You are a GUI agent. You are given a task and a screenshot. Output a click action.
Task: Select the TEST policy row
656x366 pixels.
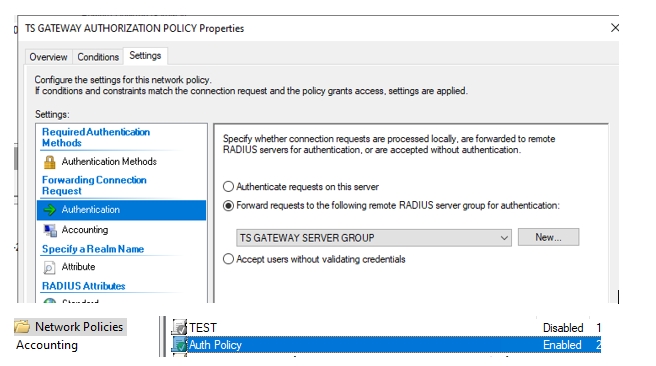(386, 328)
